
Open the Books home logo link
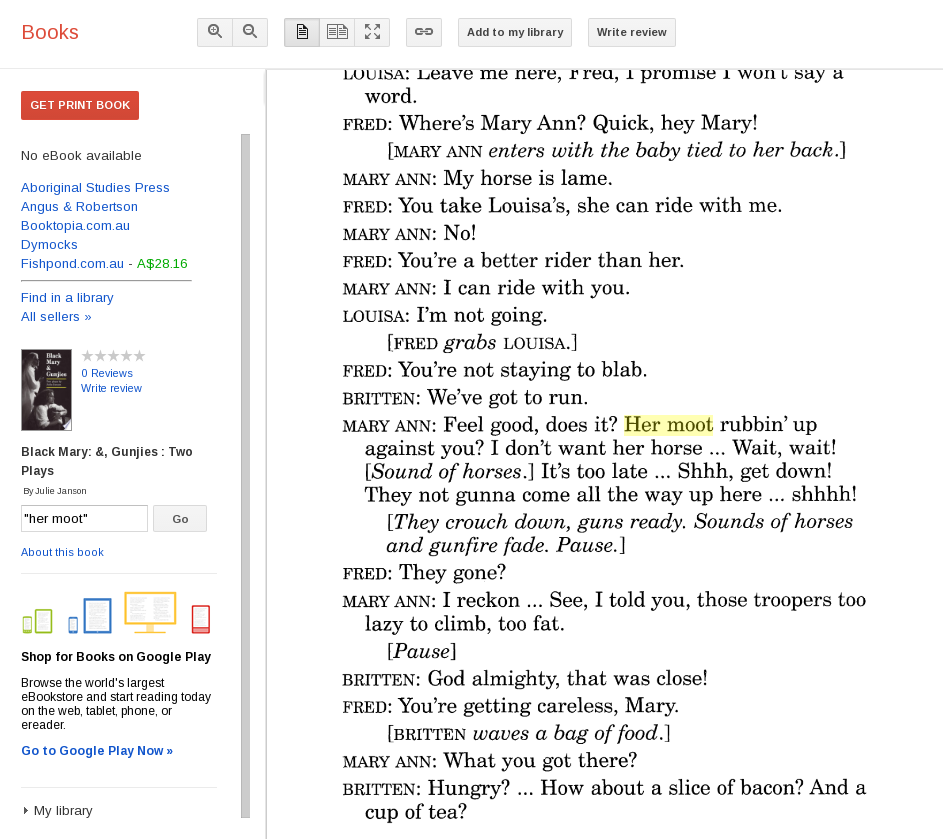(50, 32)
